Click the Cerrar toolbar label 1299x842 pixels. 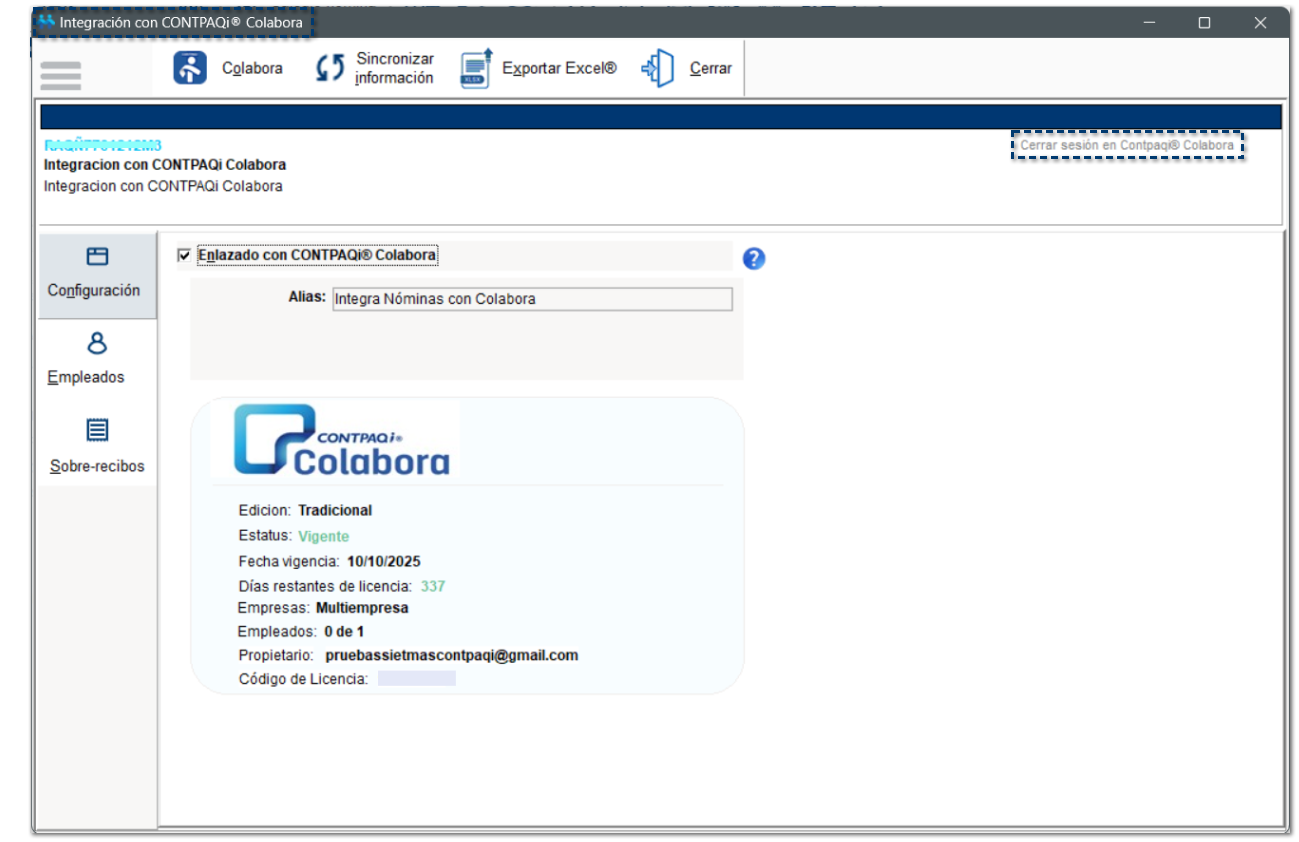(x=711, y=68)
